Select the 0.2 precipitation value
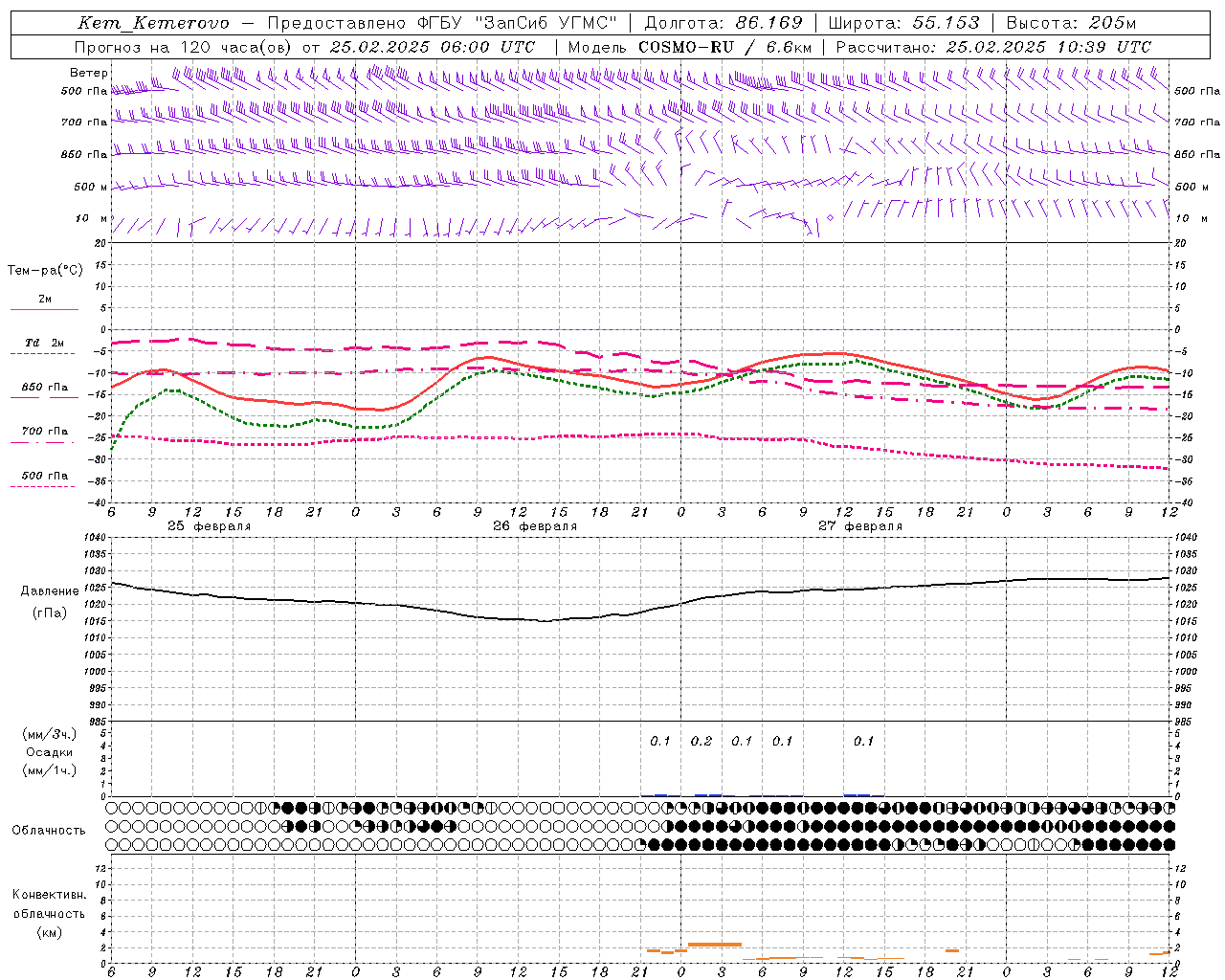Viewport: 1225px width, 980px height. tap(702, 742)
